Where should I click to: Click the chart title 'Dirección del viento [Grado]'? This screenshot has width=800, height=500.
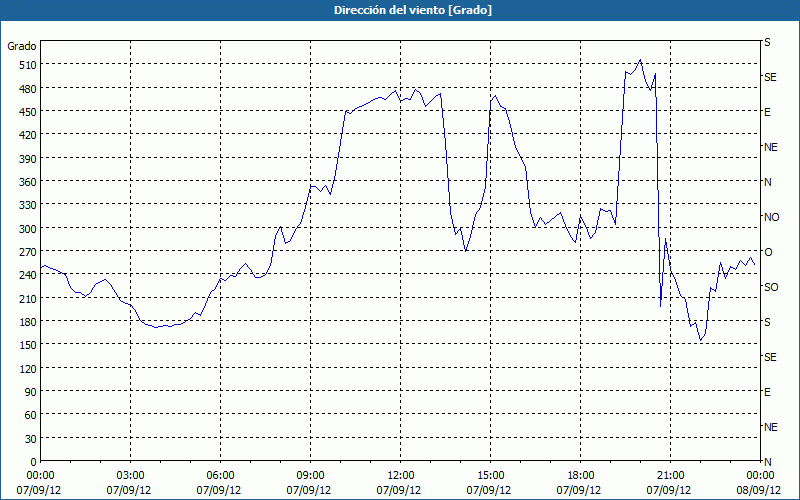click(413, 10)
